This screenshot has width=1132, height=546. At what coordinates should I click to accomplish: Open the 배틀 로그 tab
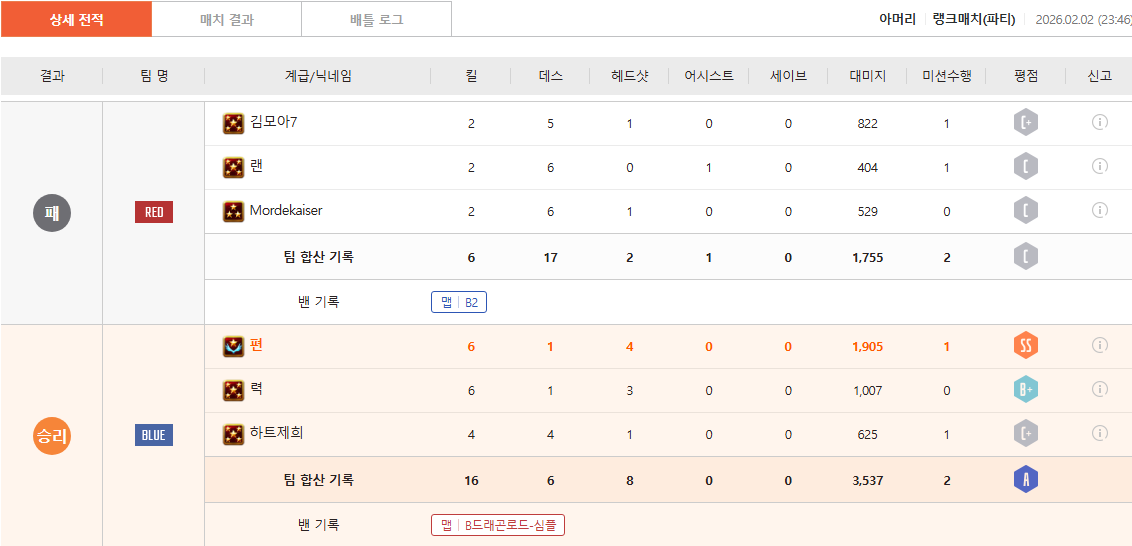(x=376, y=19)
